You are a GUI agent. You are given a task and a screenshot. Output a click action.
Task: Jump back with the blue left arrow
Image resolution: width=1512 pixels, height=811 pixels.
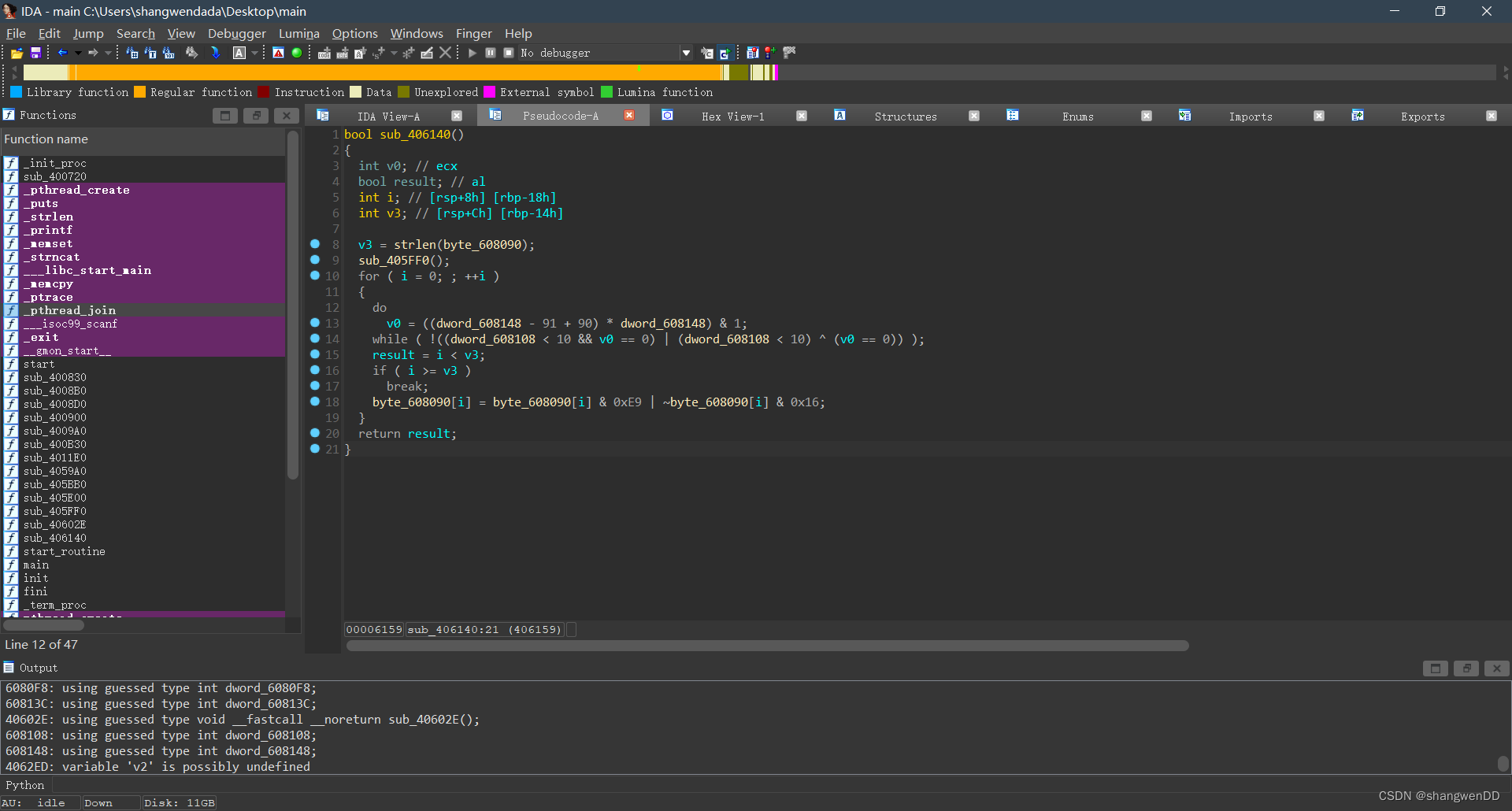[x=62, y=53]
